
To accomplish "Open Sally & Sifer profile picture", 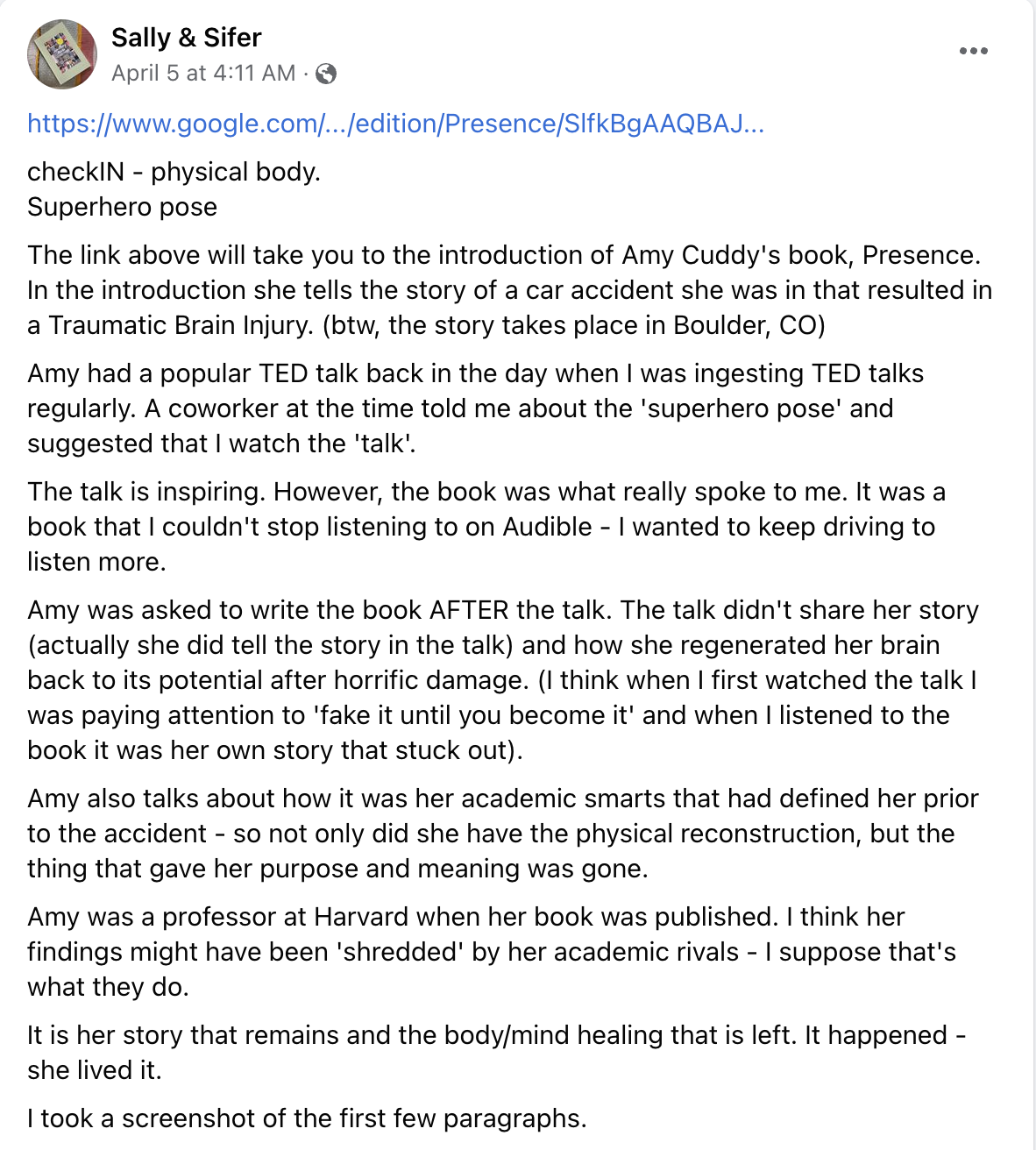I will [x=62, y=54].
